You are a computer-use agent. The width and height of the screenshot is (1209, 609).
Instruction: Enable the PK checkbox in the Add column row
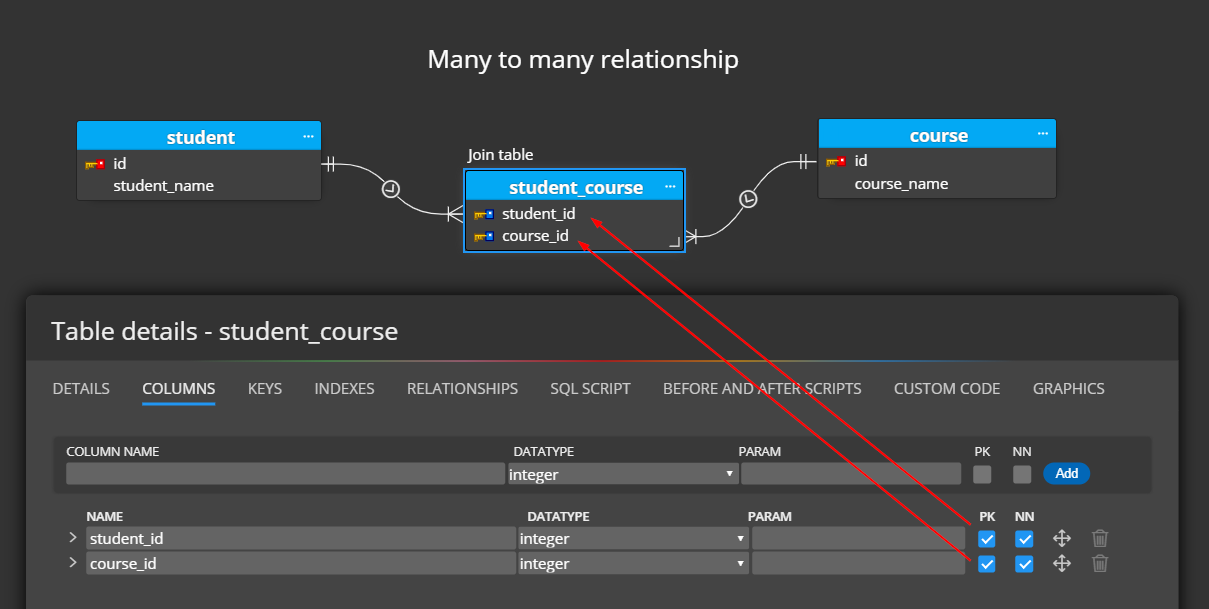click(x=982, y=473)
